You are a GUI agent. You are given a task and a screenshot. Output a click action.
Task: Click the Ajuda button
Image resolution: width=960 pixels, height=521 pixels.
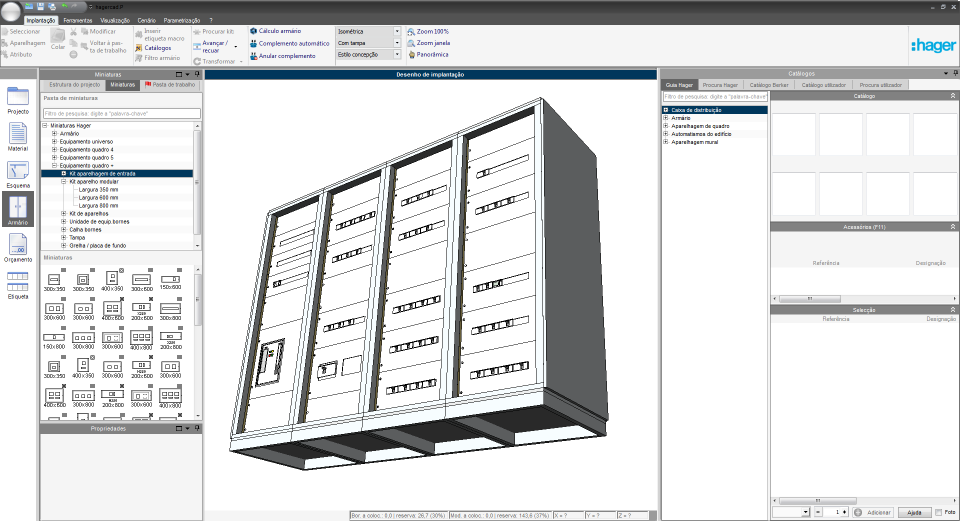(913, 512)
